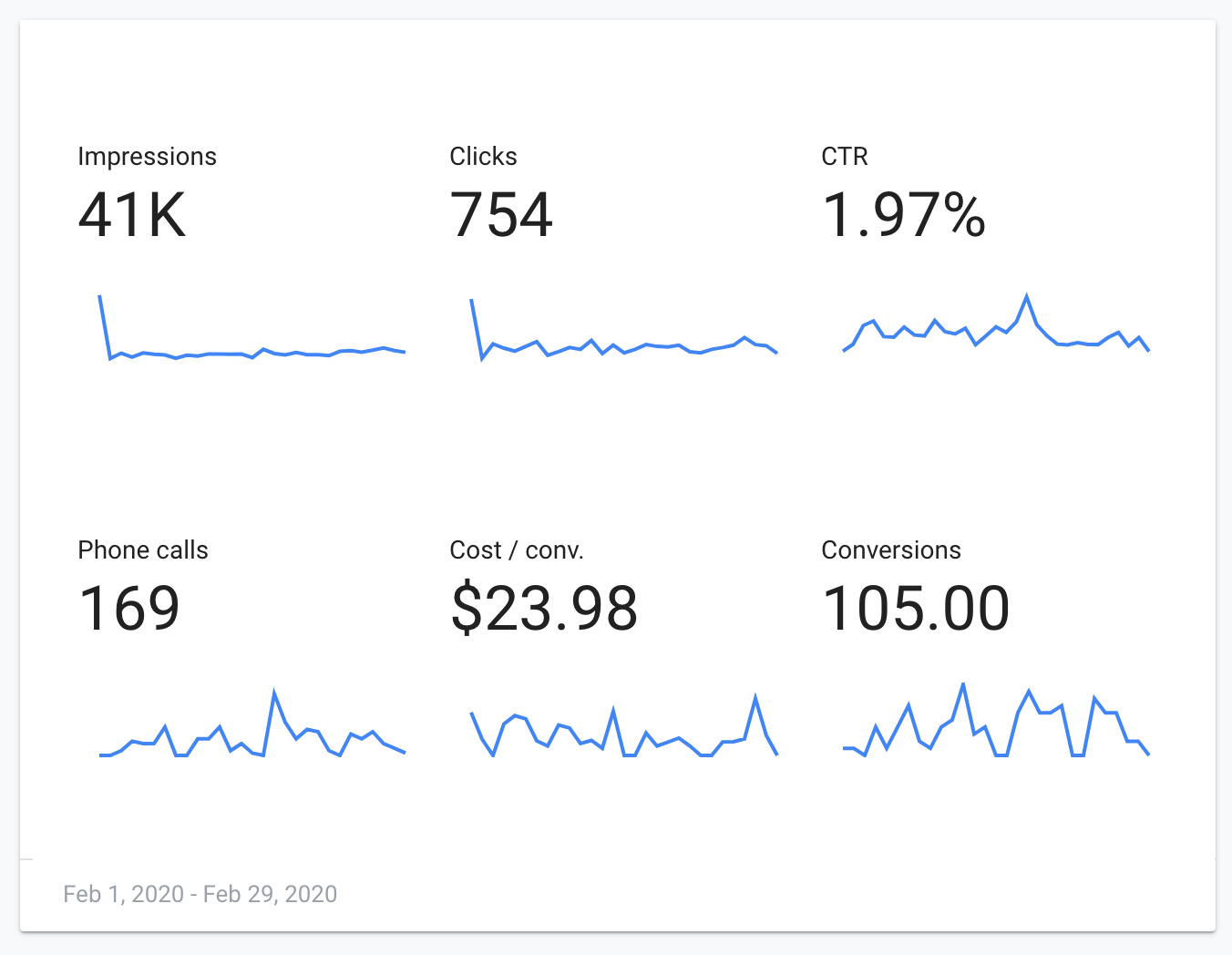Select the 105.00 conversions value

[916, 609]
